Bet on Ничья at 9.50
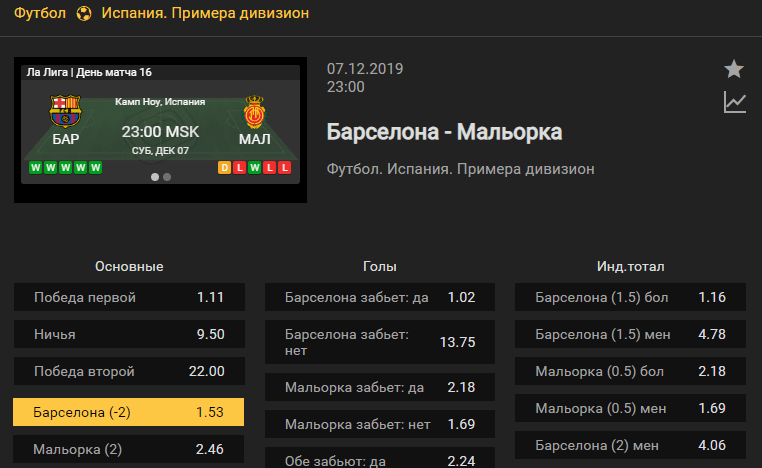Image resolution: width=762 pixels, height=468 pixels. pyautogui.click(x=129, y=334)
